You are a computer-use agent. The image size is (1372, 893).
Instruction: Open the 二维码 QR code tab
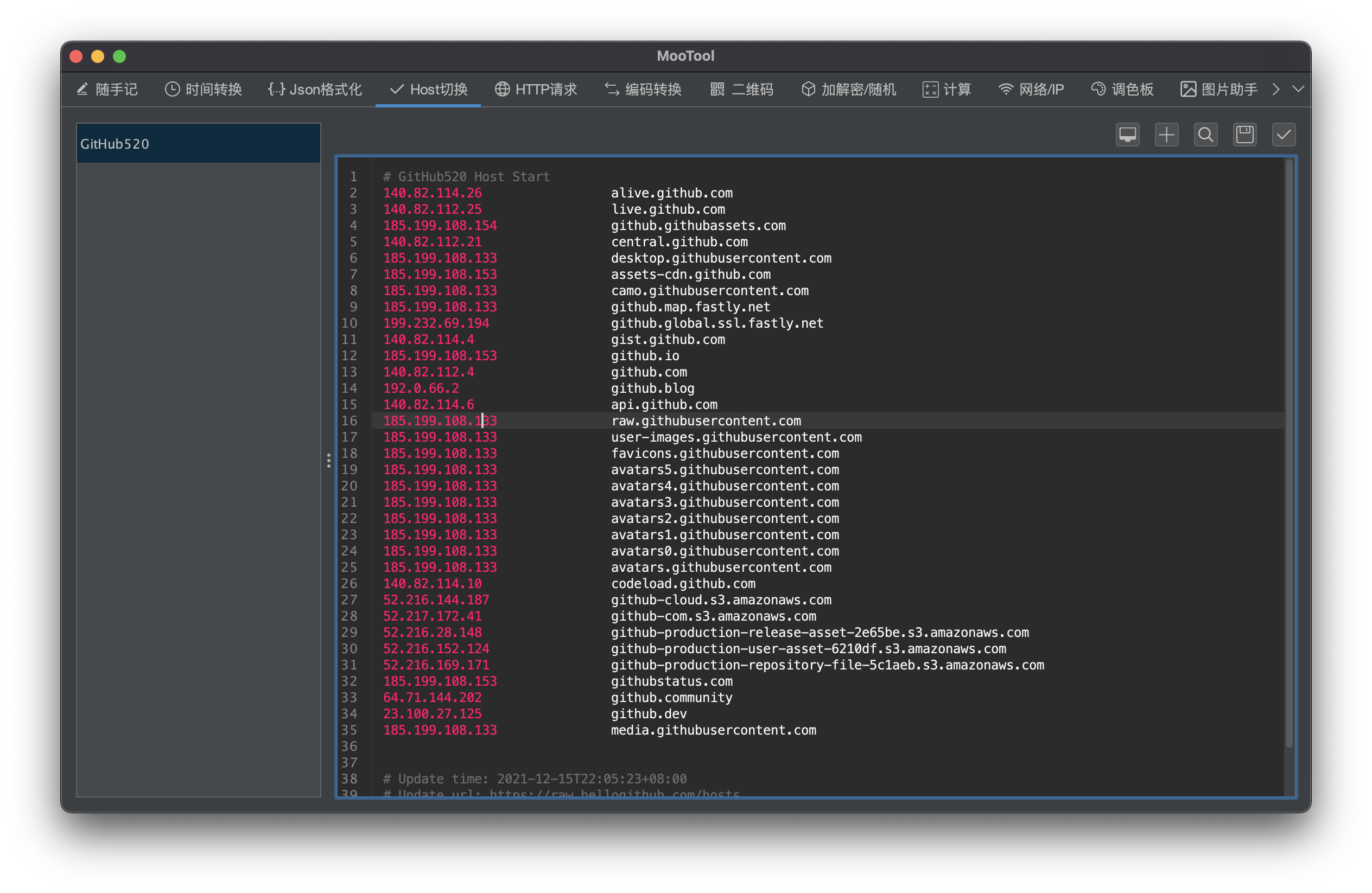(x=741, y=90)
